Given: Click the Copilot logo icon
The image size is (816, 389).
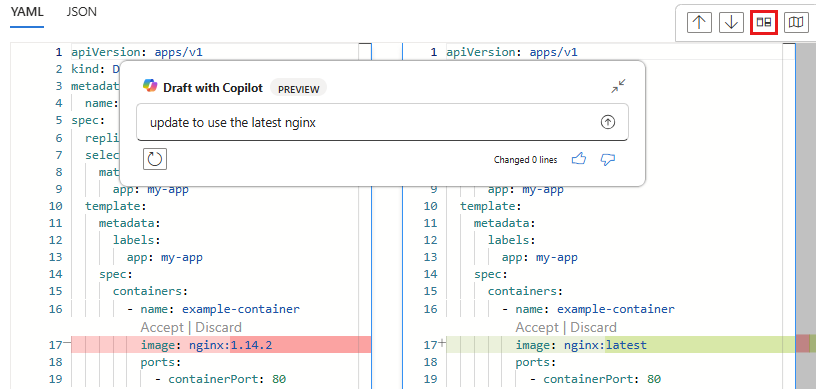Looking at the screenshot, I should 150,86.
